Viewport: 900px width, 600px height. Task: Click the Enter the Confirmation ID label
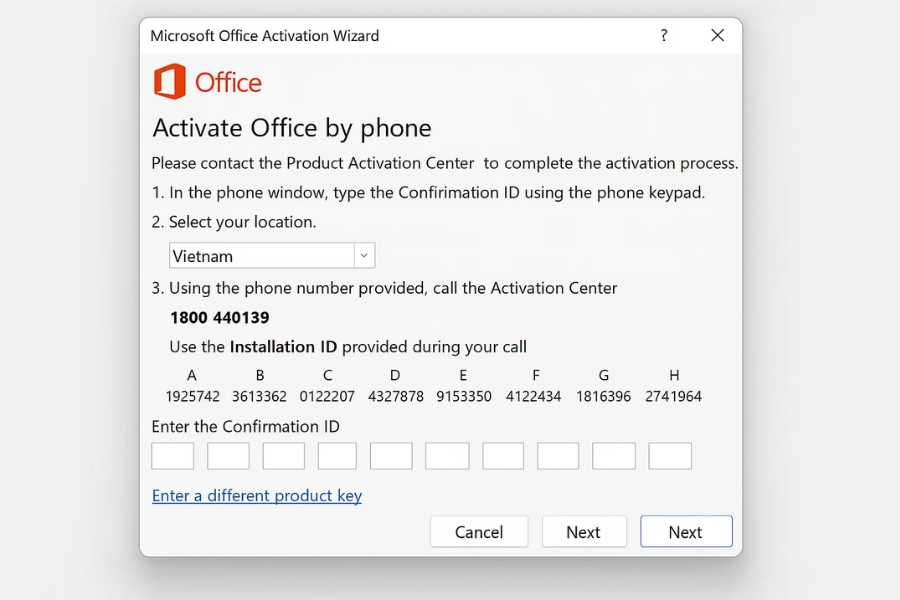point(246,427)
